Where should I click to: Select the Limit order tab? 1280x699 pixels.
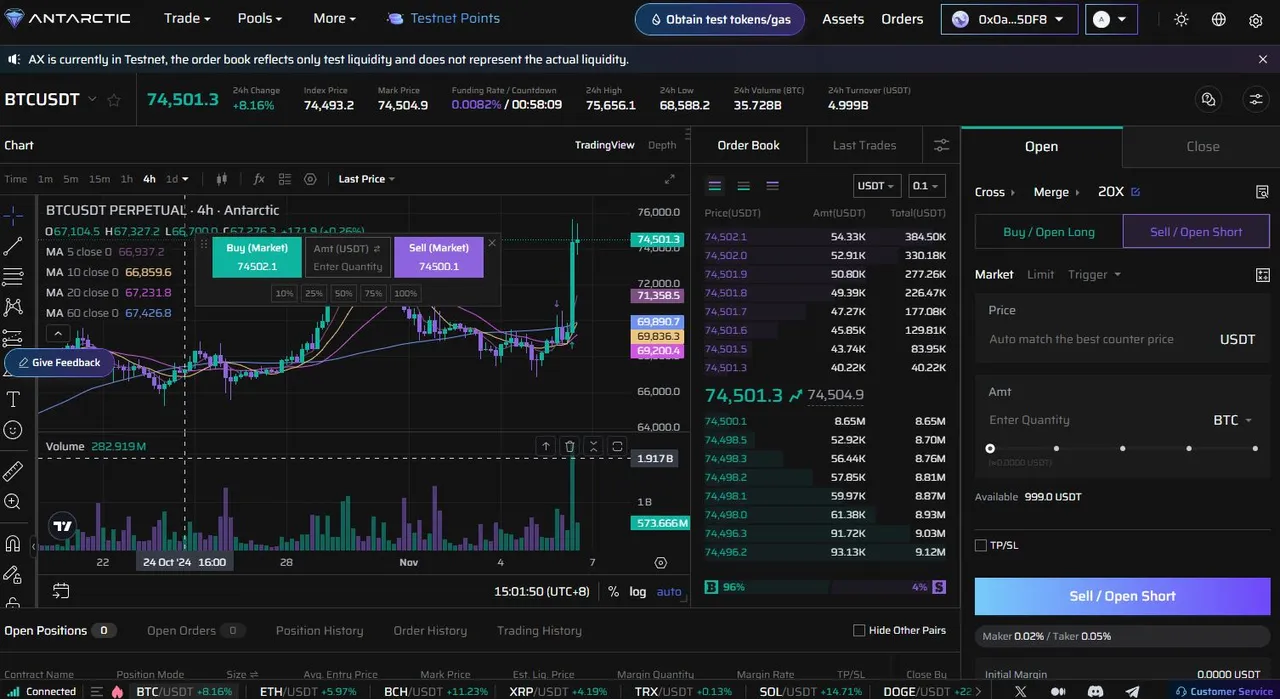point(1040,274)
